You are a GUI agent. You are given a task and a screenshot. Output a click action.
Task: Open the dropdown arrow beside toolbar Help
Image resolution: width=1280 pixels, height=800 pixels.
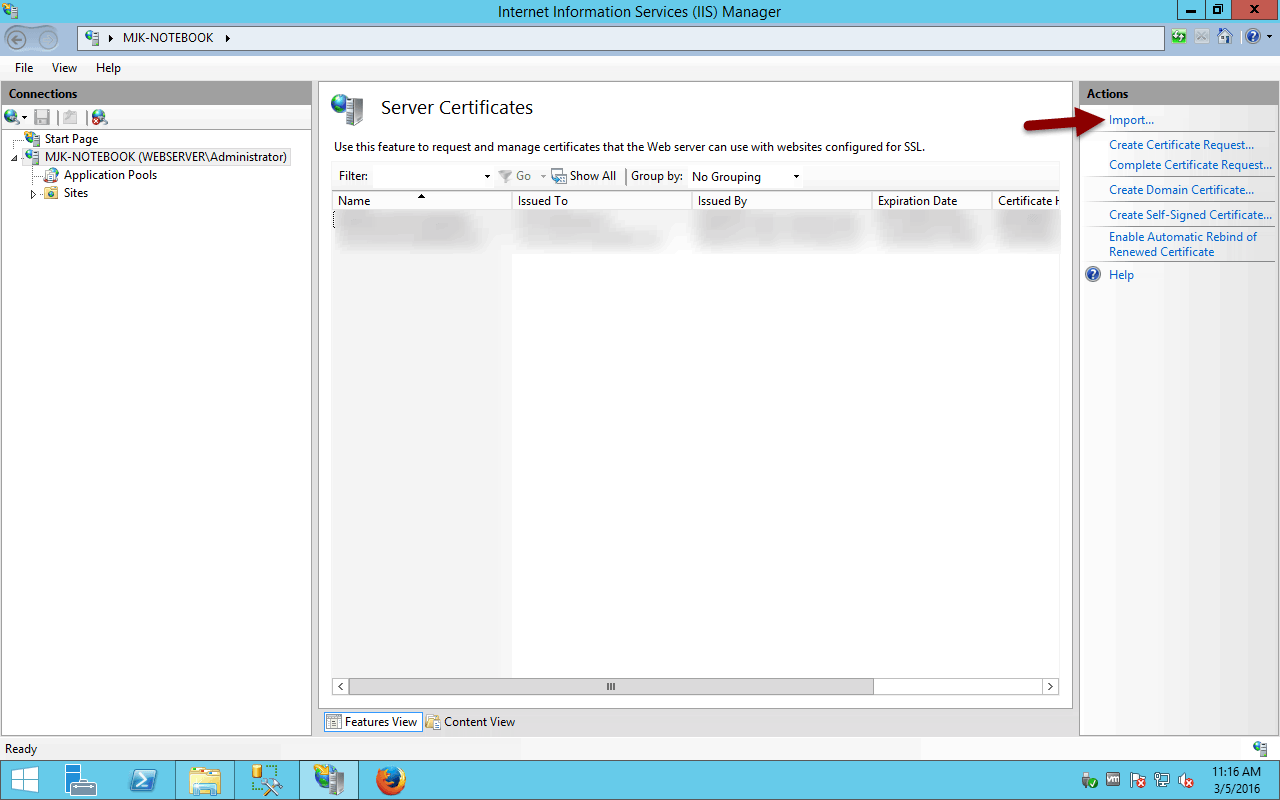point(1270,38)
